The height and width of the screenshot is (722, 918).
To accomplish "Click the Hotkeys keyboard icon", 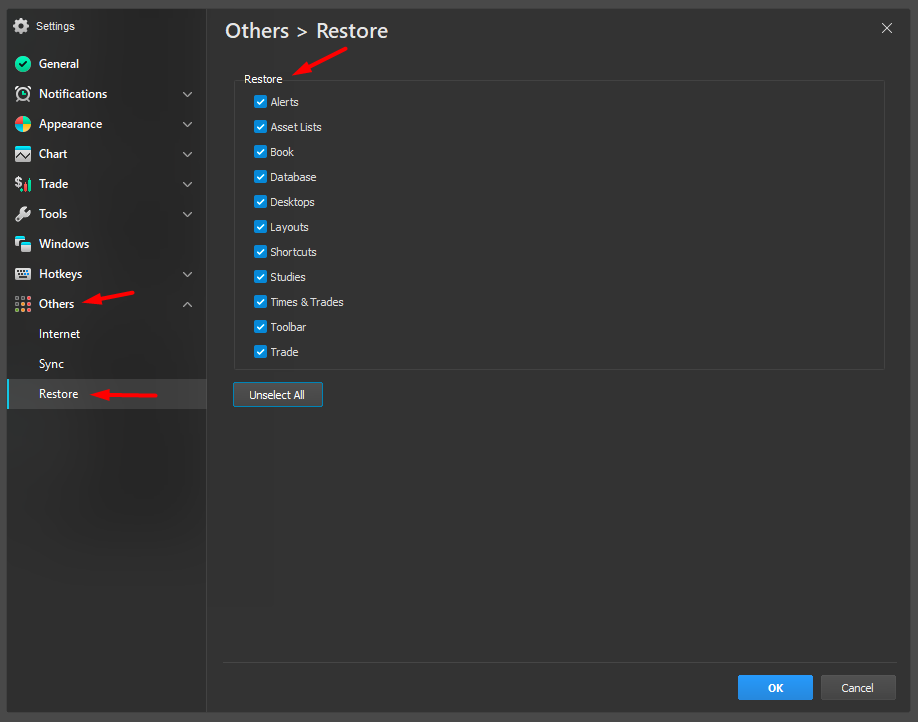I will tap(23, 274).
